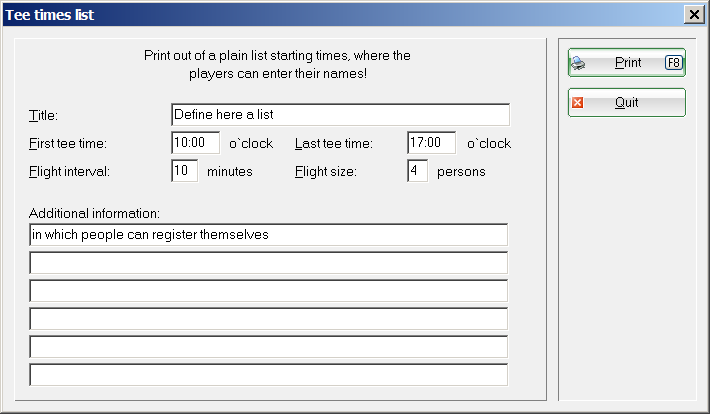Viewport: 710px width, 414px height.
Task: Click the fifth Additional information line
Action: 269,347
